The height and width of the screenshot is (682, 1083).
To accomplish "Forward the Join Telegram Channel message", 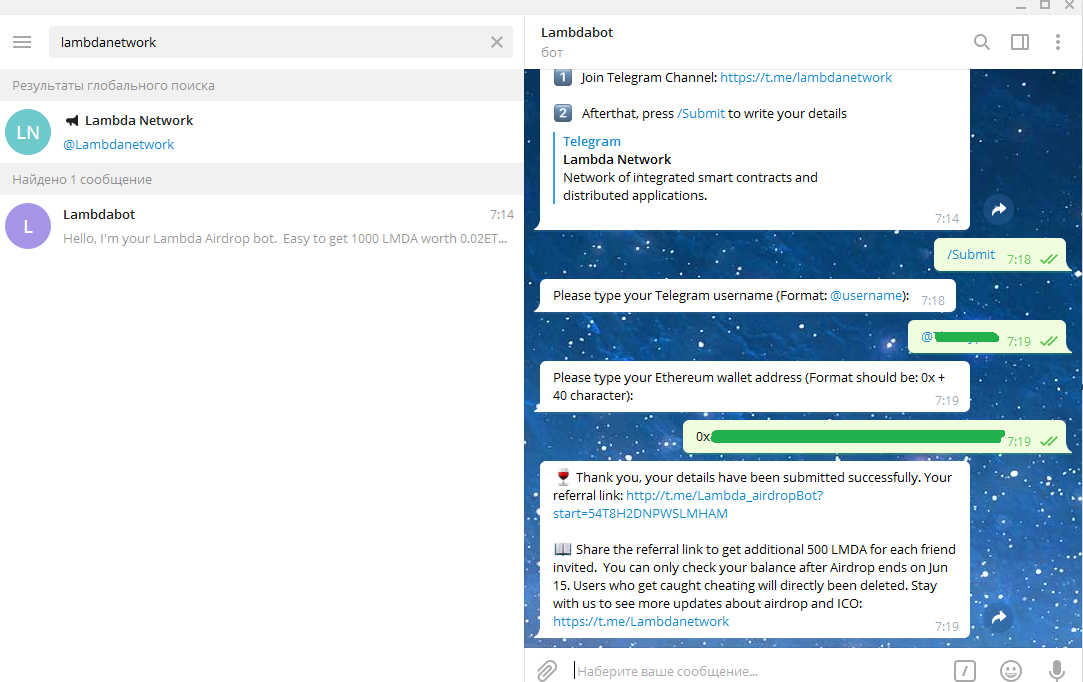I will 999,209.
